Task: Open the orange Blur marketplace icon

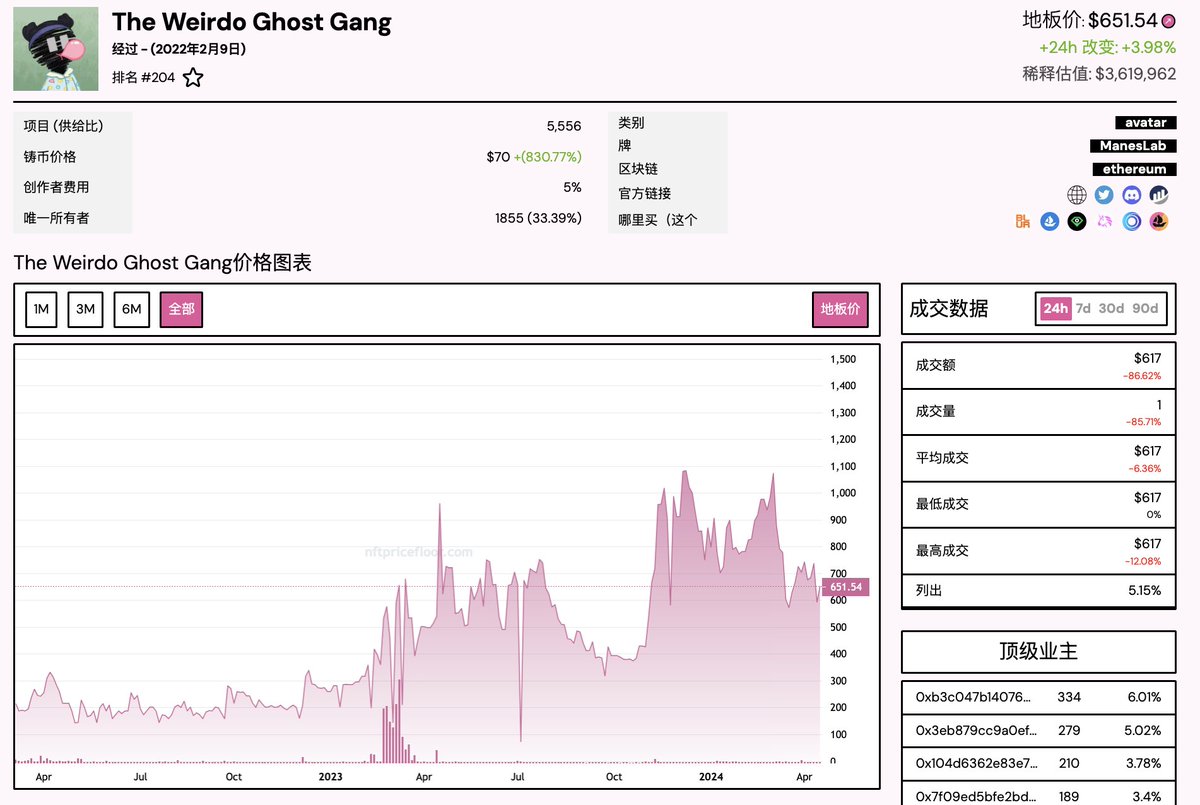Action: coord(1023,221)
